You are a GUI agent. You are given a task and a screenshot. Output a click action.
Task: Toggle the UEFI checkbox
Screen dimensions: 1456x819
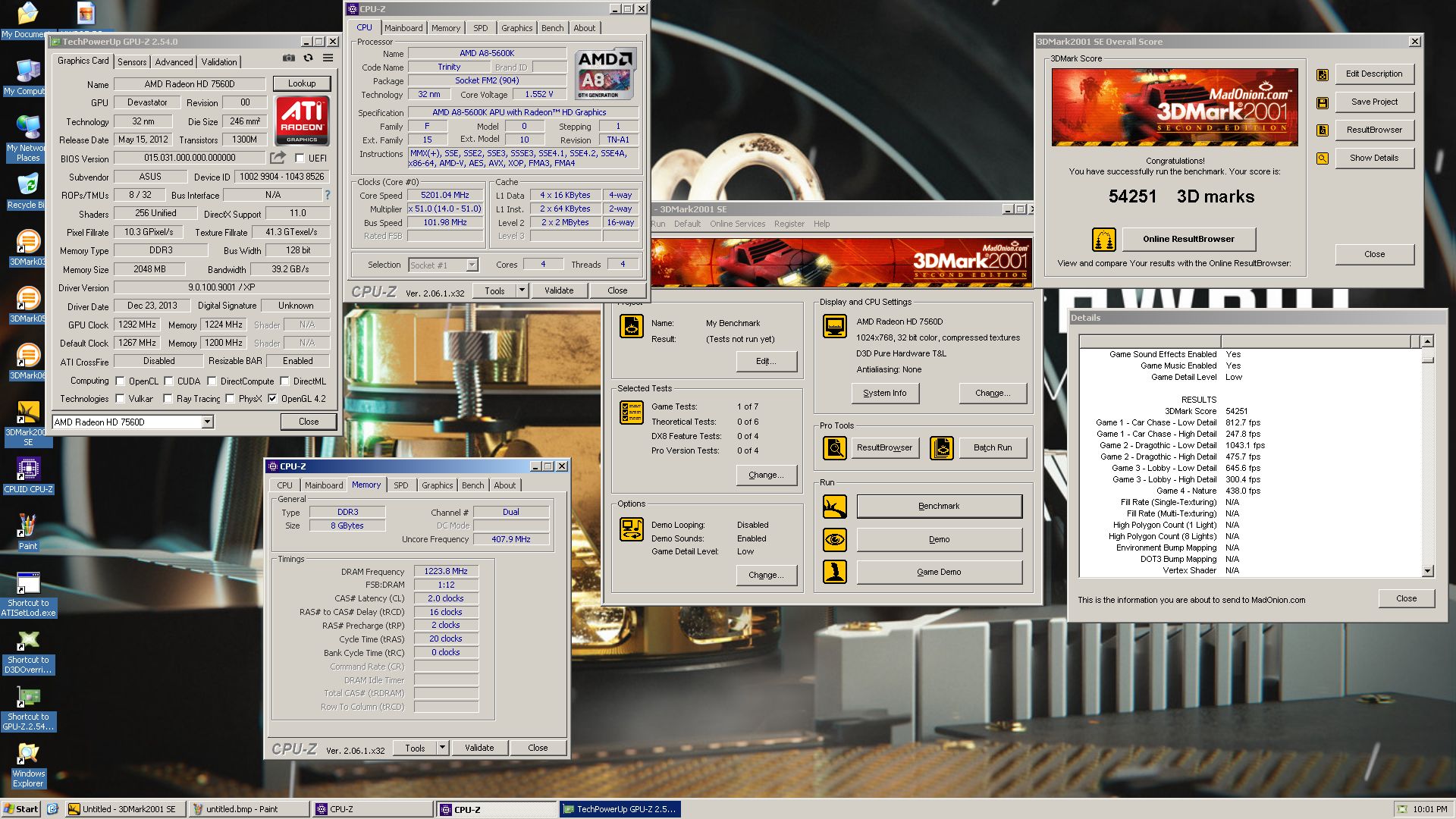300,158
